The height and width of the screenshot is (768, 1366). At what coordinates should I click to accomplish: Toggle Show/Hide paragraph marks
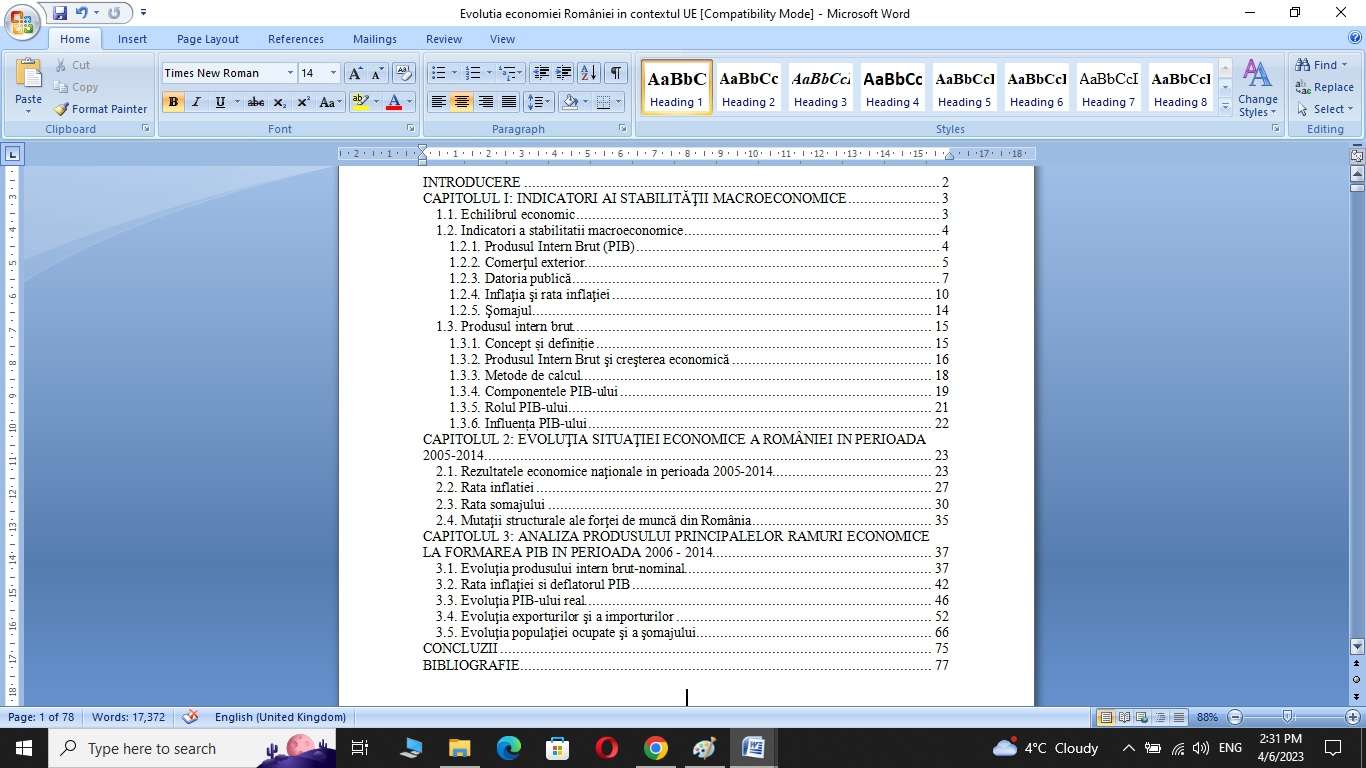(x=616, y=73)
